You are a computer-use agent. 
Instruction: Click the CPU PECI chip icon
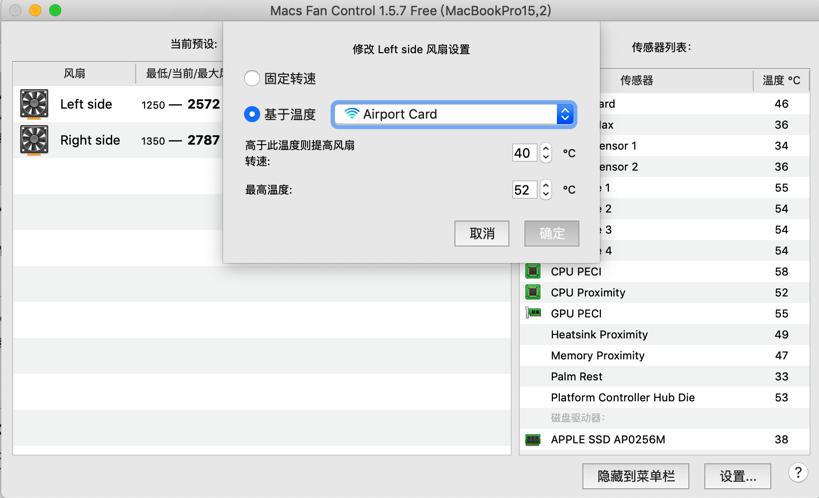click(x=533, y=271)
